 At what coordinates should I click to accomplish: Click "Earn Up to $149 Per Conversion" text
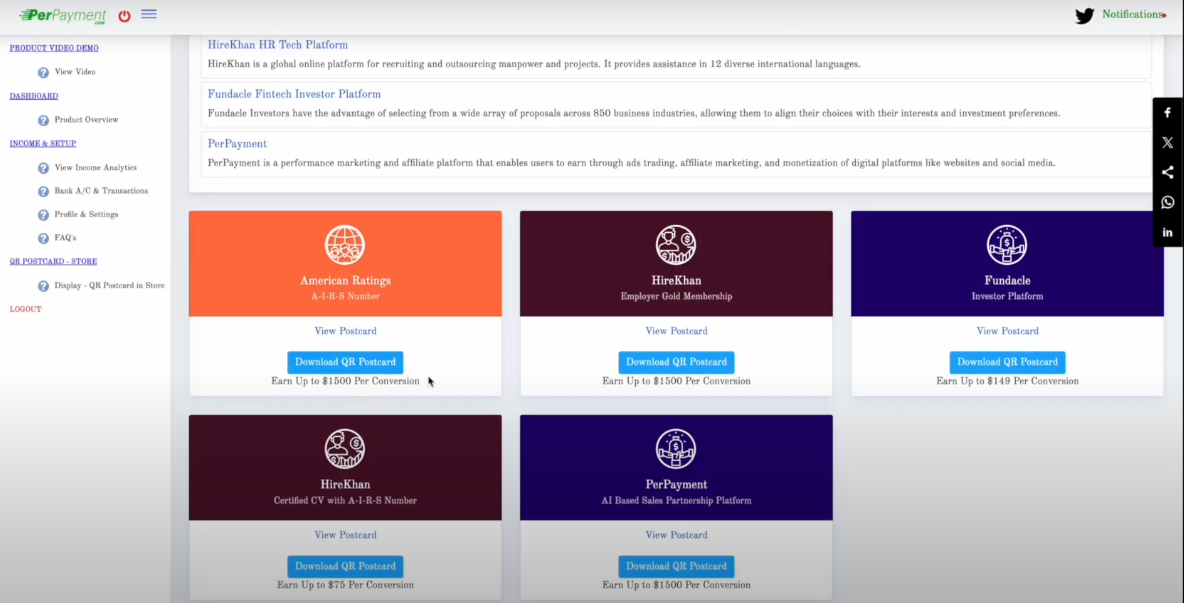(1007, 381)
